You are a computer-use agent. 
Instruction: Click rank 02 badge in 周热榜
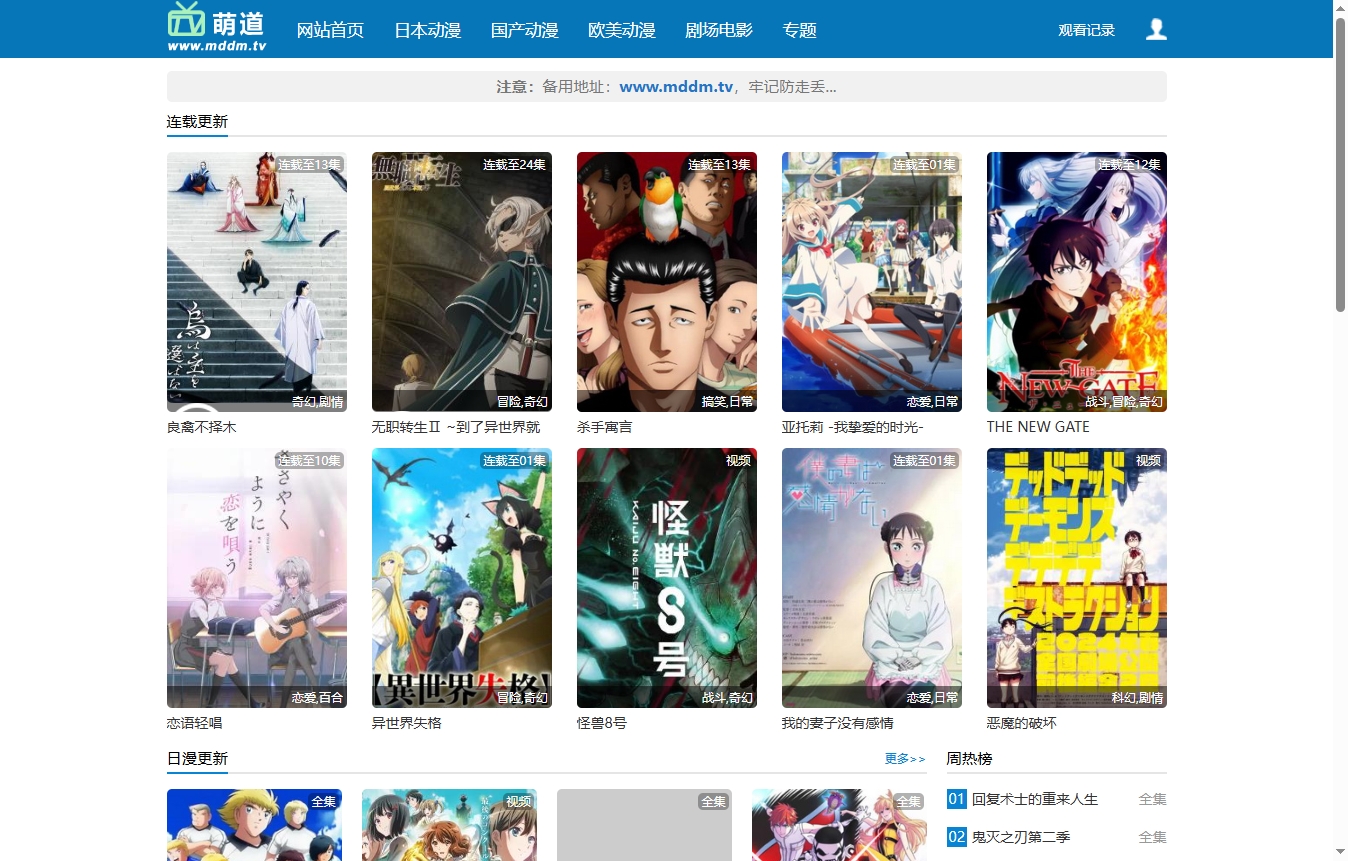(x=957, y=837)
